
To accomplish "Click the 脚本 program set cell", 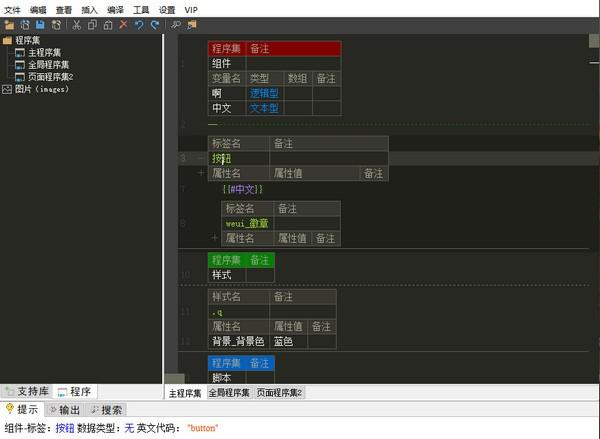I will click(227, 378).
